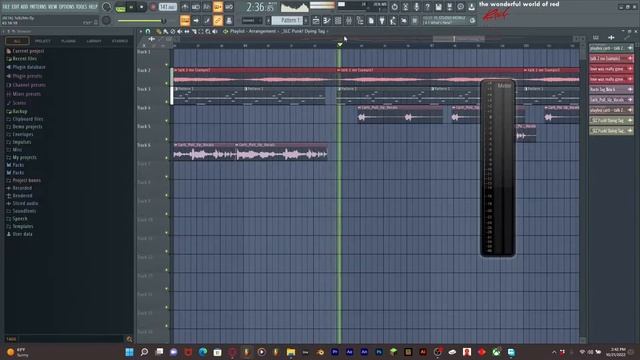This screenshot has width=640, height=360.
Task: Switch the browser to the PLUGINS tab
Action: [x=68, y=41]
